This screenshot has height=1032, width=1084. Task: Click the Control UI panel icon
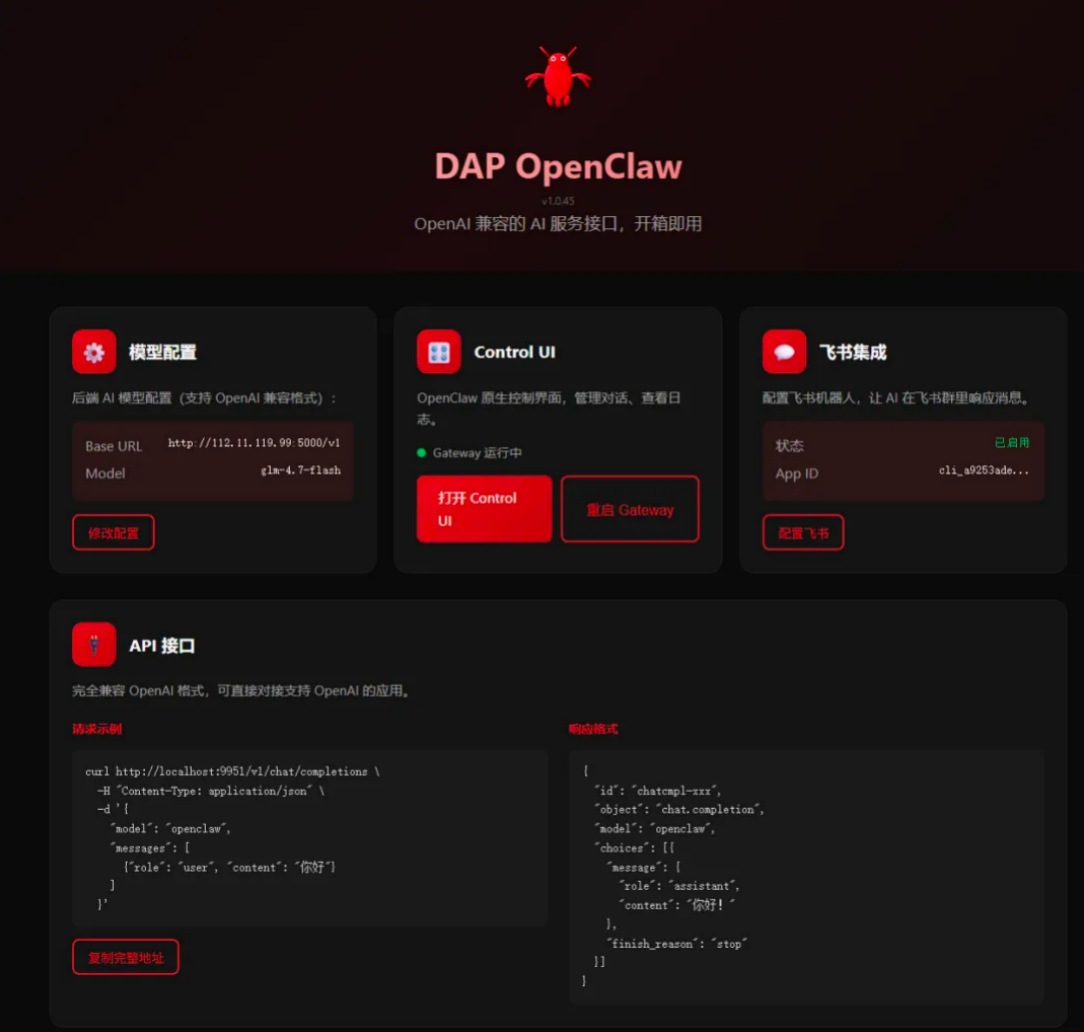[438, 352]
